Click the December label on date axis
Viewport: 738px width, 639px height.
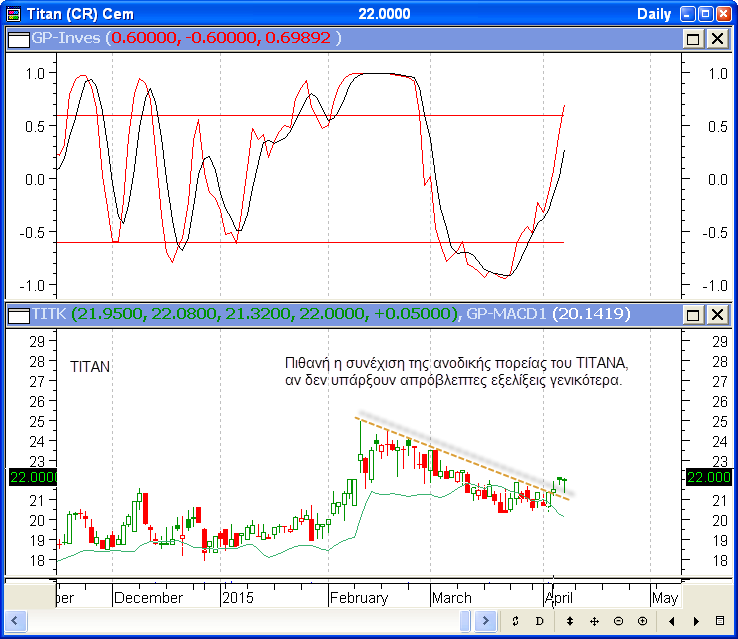click(148, 598)
